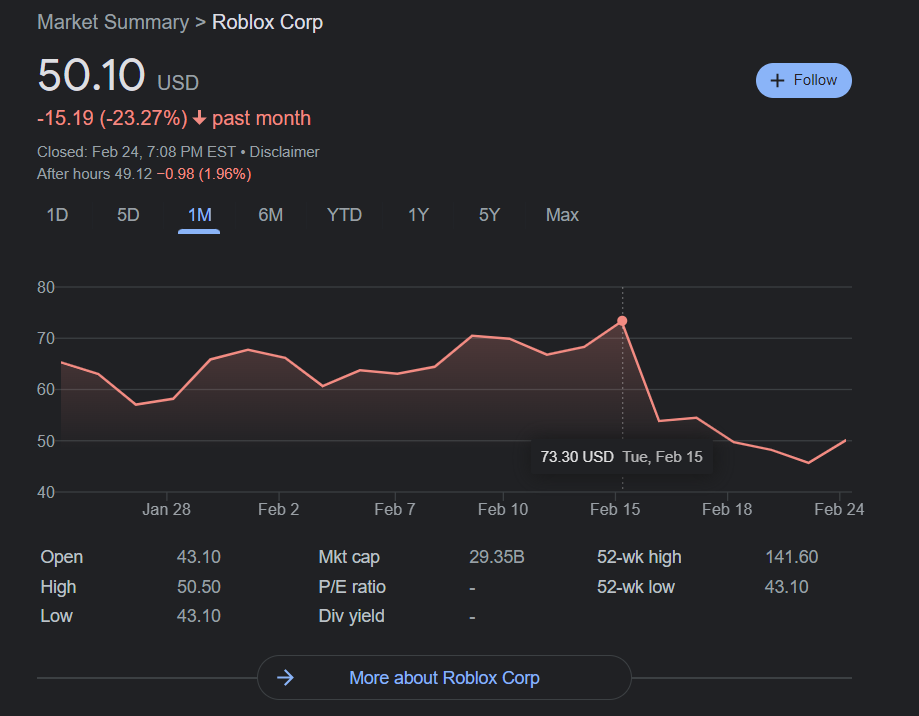Switch to the 6M chart range
Image resolution: width=919 pixels, height=716 pixels.
click(271, 215)
